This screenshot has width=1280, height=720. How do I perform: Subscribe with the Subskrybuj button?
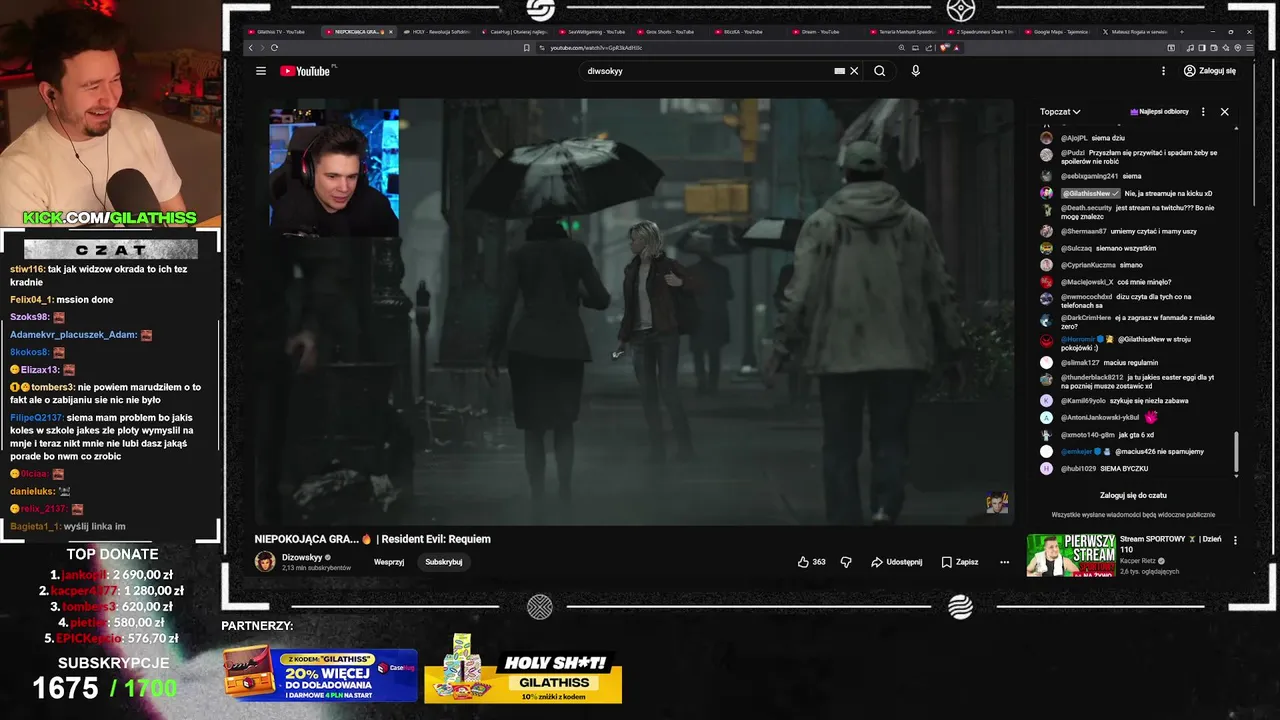[444, 562]
